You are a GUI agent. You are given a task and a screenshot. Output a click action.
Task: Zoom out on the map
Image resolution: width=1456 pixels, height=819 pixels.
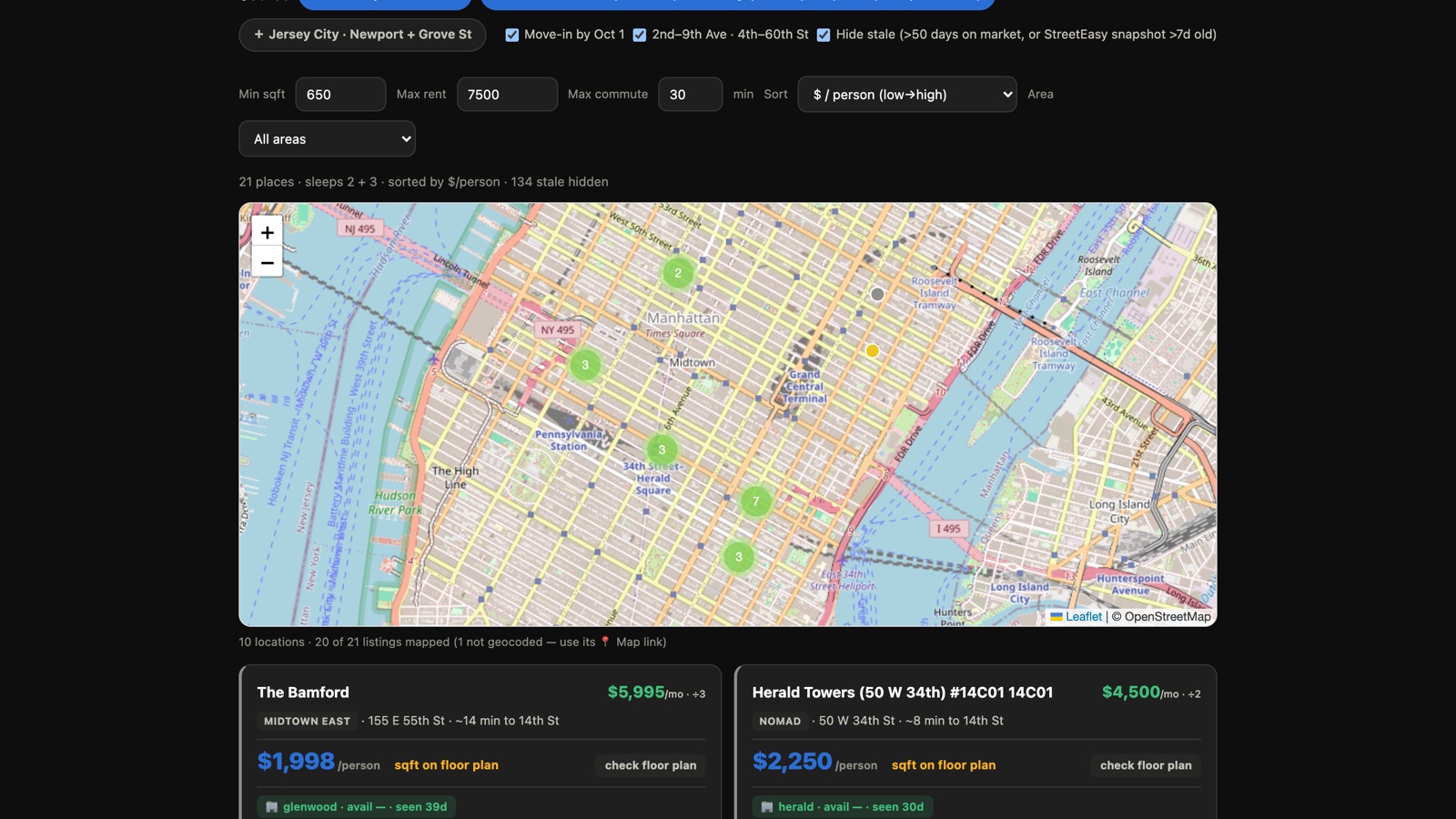(x=267, y=262)
